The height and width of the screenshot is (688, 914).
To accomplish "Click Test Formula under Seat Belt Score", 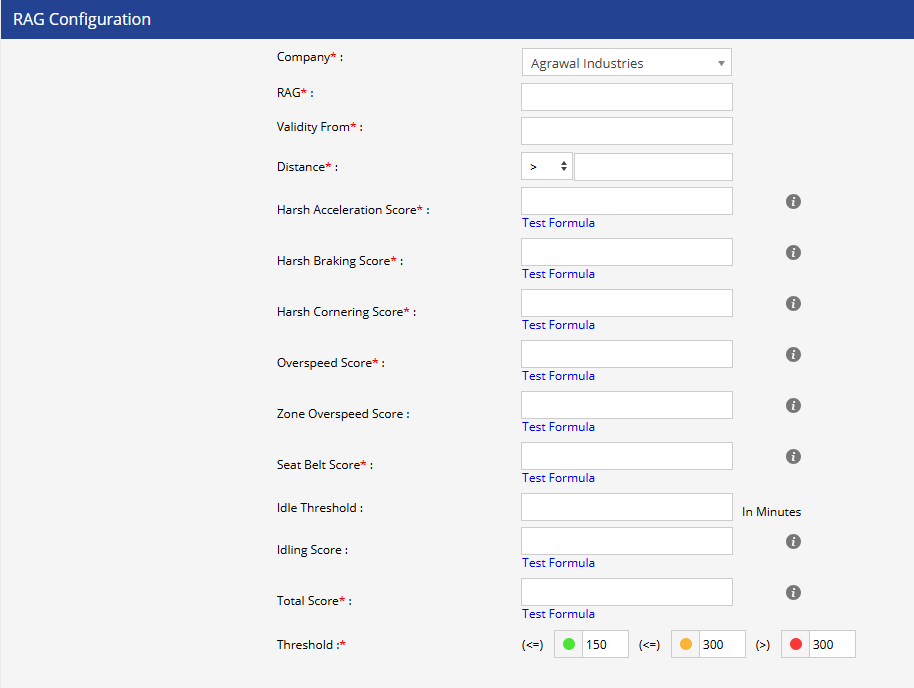I will pyautogui.click(x=558, y=478).
